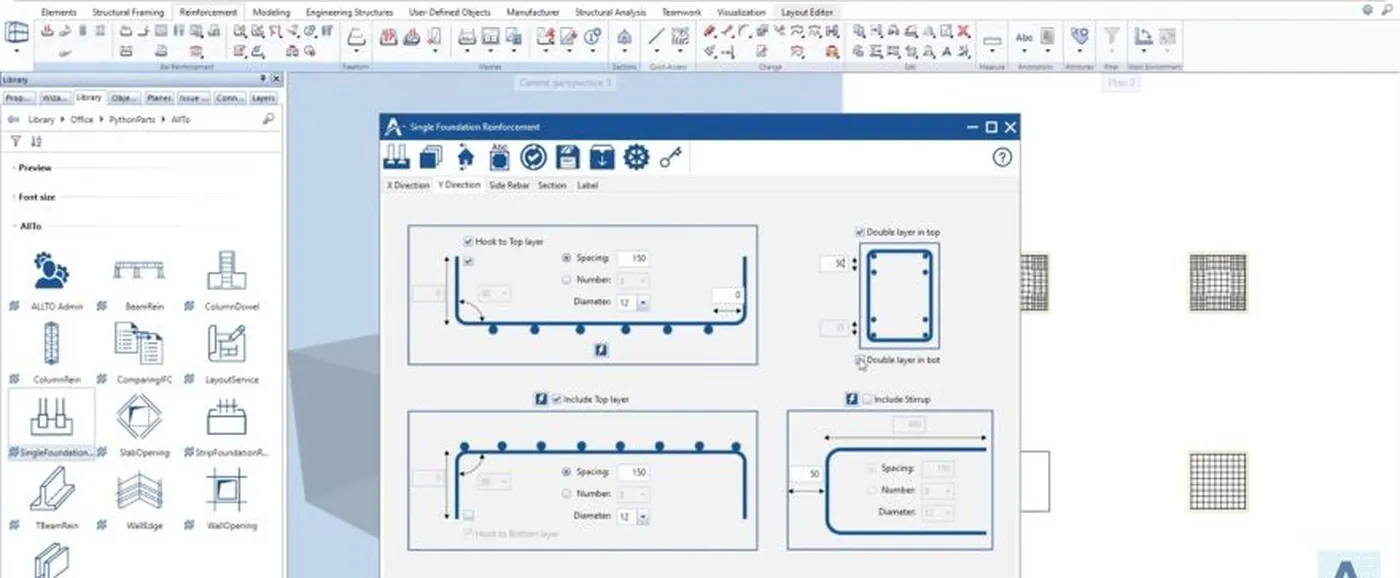Click the save disk icon in the dialog
1400x578 pixels.
567,157
